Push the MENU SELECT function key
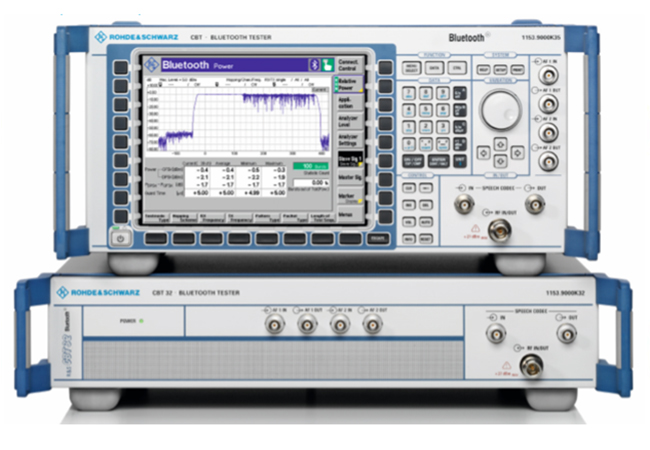 pyautogui.click(x=412, y=68)
